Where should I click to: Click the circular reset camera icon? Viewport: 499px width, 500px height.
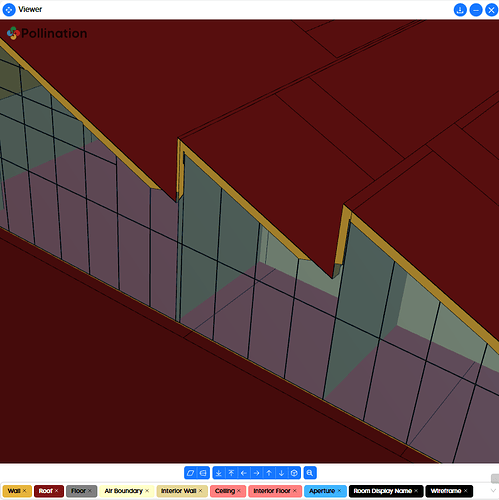[x=294, y=473]
